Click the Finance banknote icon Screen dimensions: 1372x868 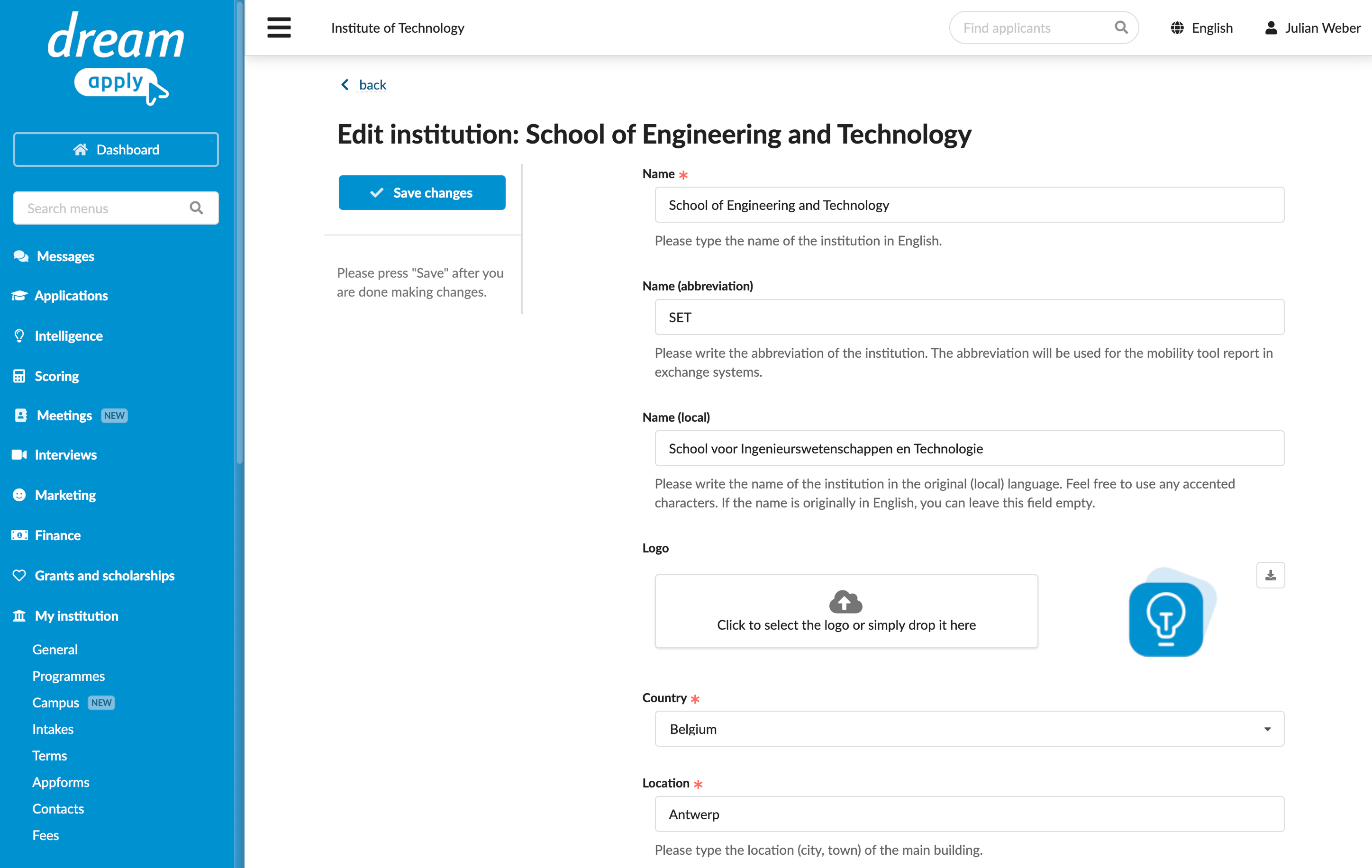[x=19, y=535]
